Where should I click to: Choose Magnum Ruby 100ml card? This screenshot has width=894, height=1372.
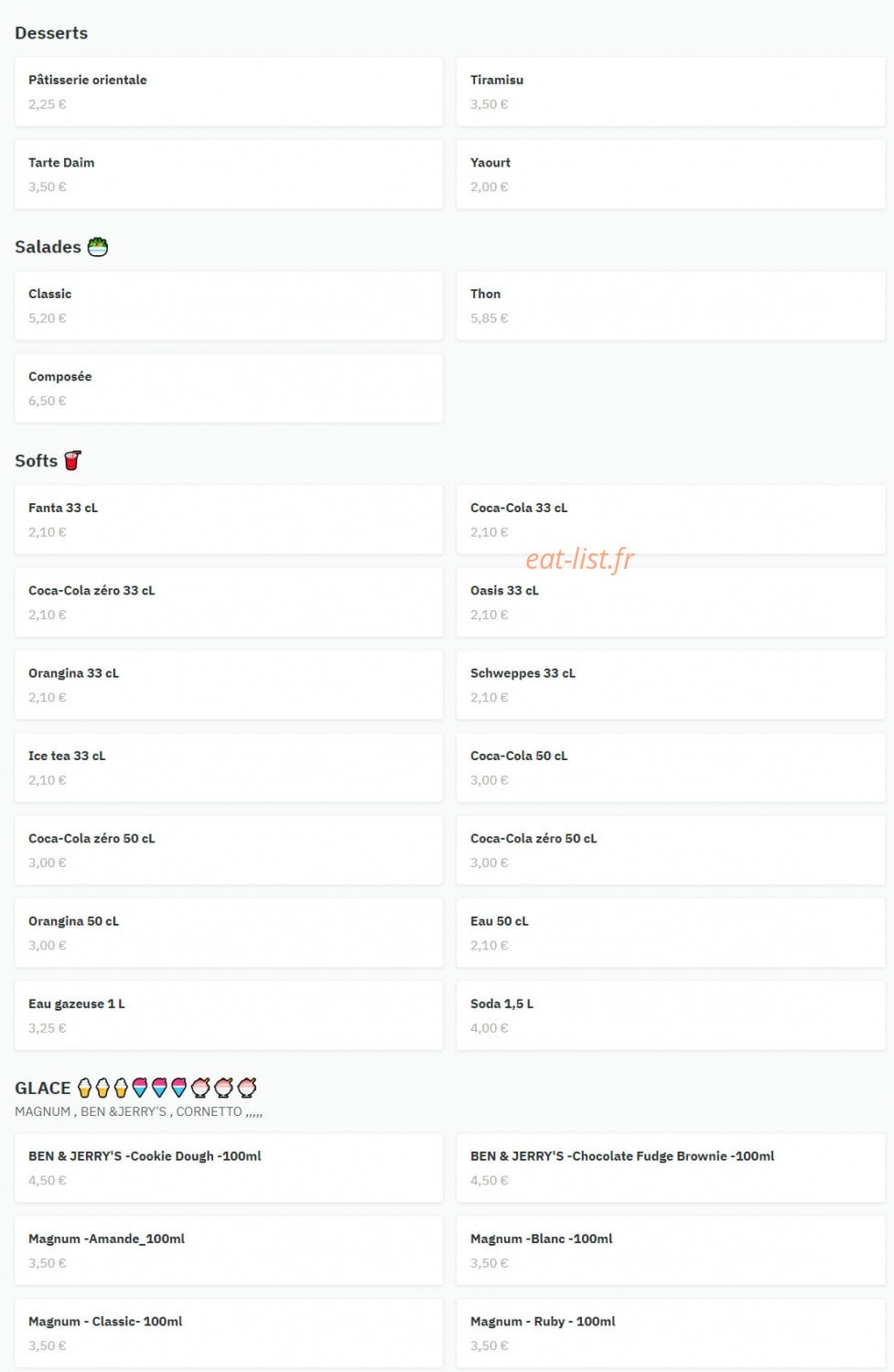pos(671,1333)
